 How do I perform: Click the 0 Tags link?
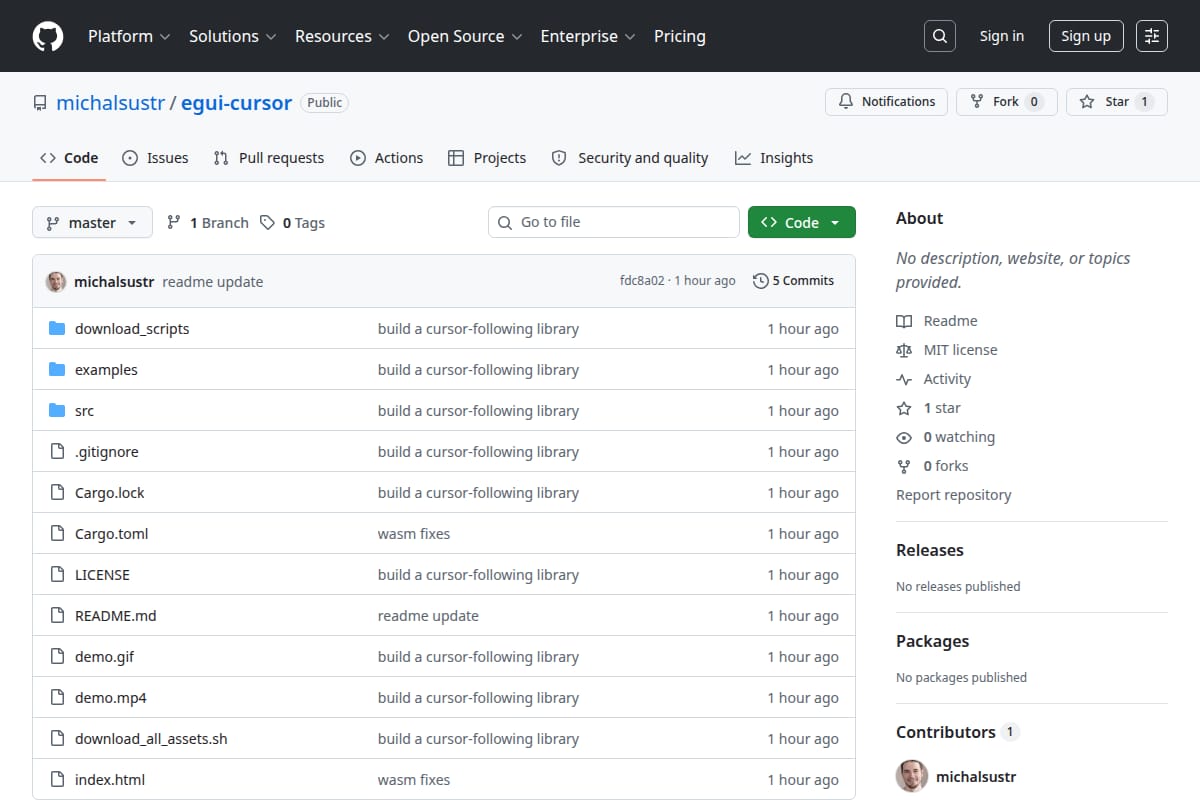(292, 223)
